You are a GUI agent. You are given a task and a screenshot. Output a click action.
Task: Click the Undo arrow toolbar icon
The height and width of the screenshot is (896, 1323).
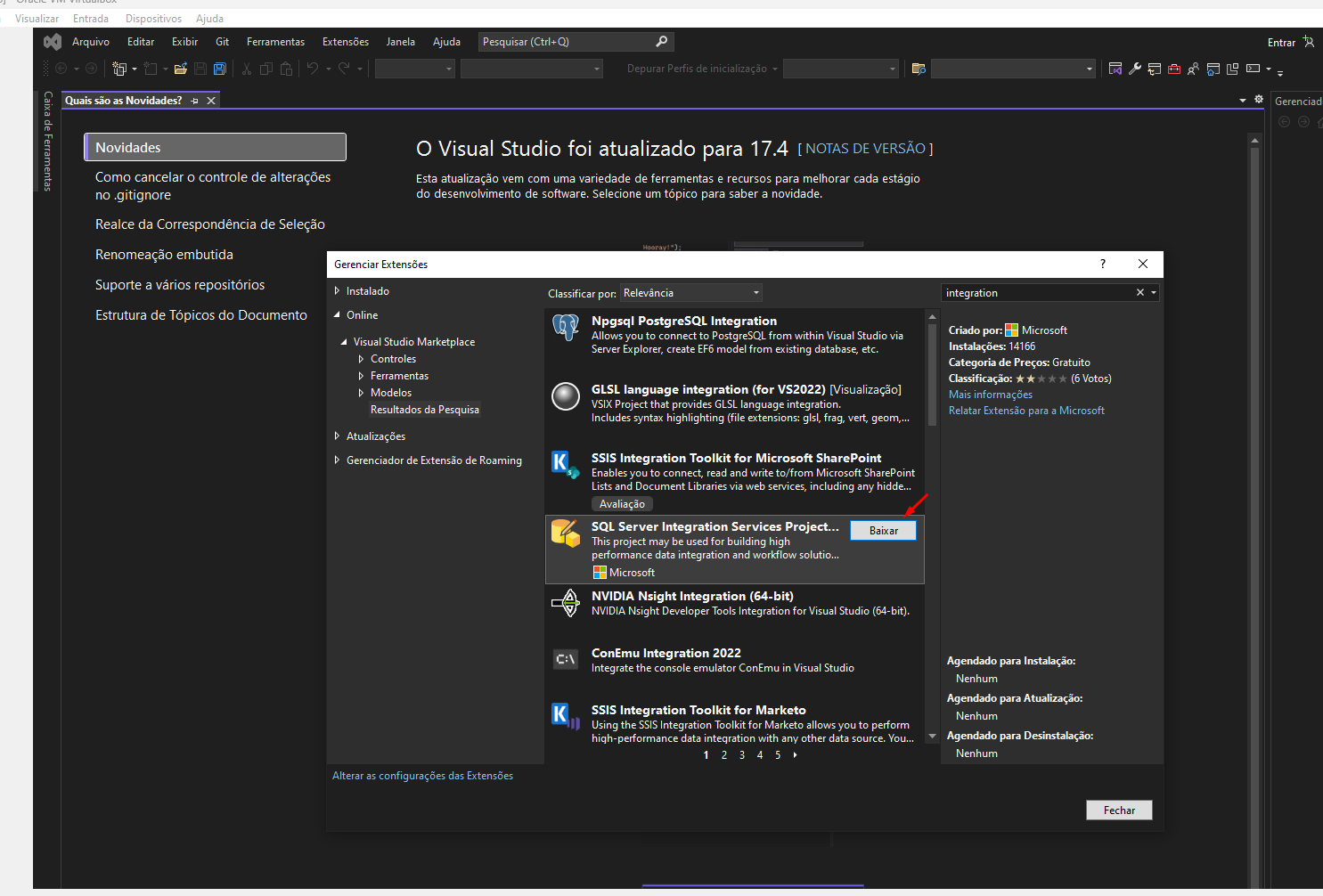tap(313, 69)
